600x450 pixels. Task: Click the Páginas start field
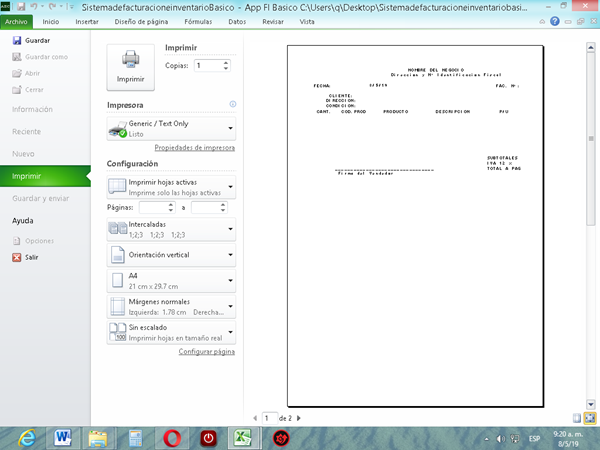pyautogui.click(x=153, y=207)
